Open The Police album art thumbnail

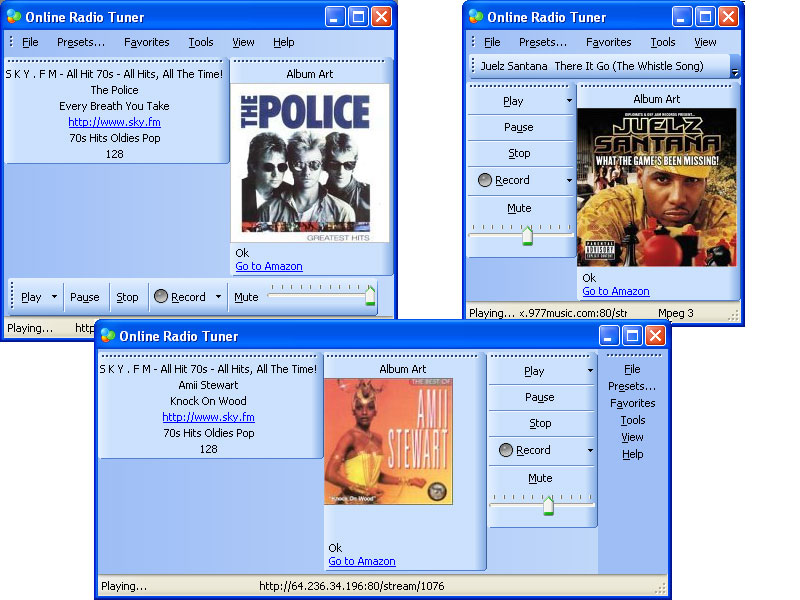(x=310, y=163)
